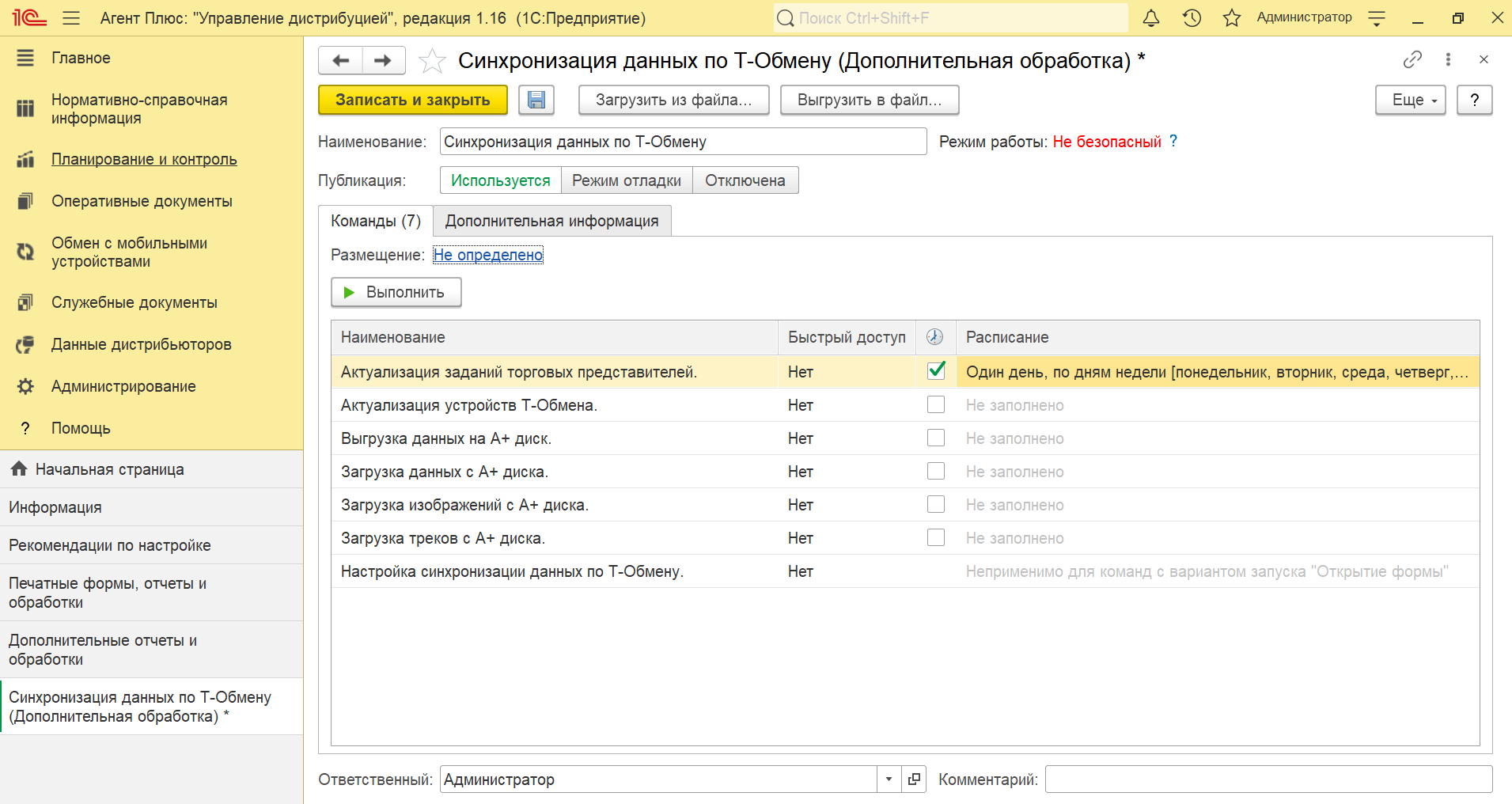Enable schedule for Загрузка треков с А+ диска

pos(936,537)
